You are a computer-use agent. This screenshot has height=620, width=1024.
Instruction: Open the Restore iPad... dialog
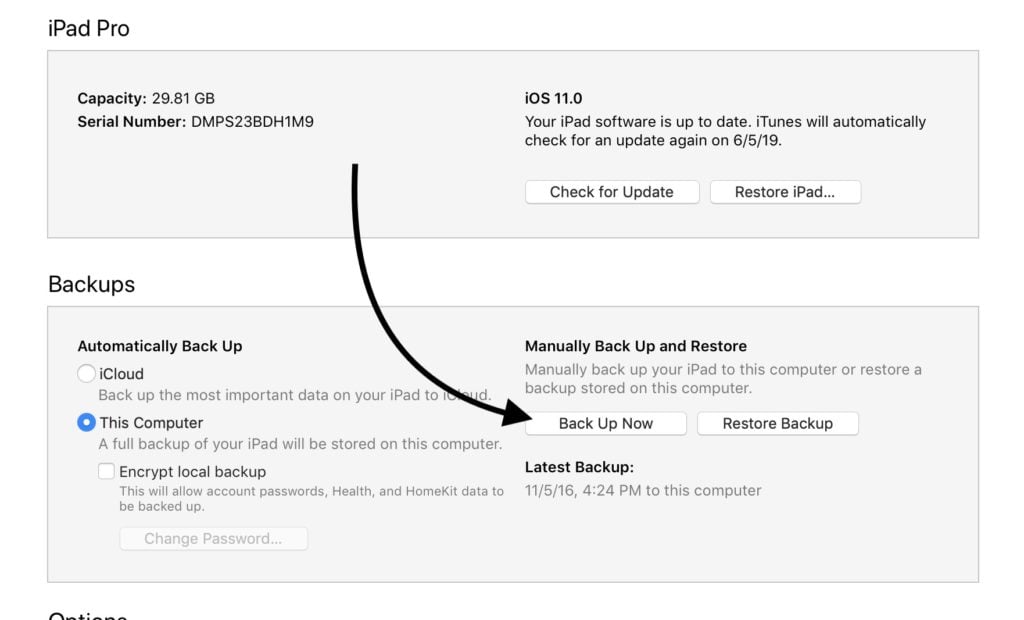tap(785, 192)
